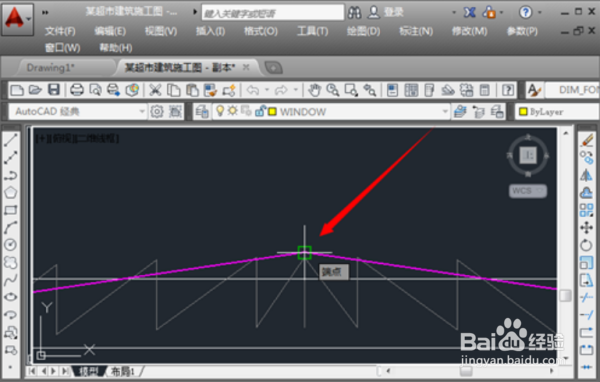
Task: Click the Plot printer icon
Action: click(x=77, y=90)
